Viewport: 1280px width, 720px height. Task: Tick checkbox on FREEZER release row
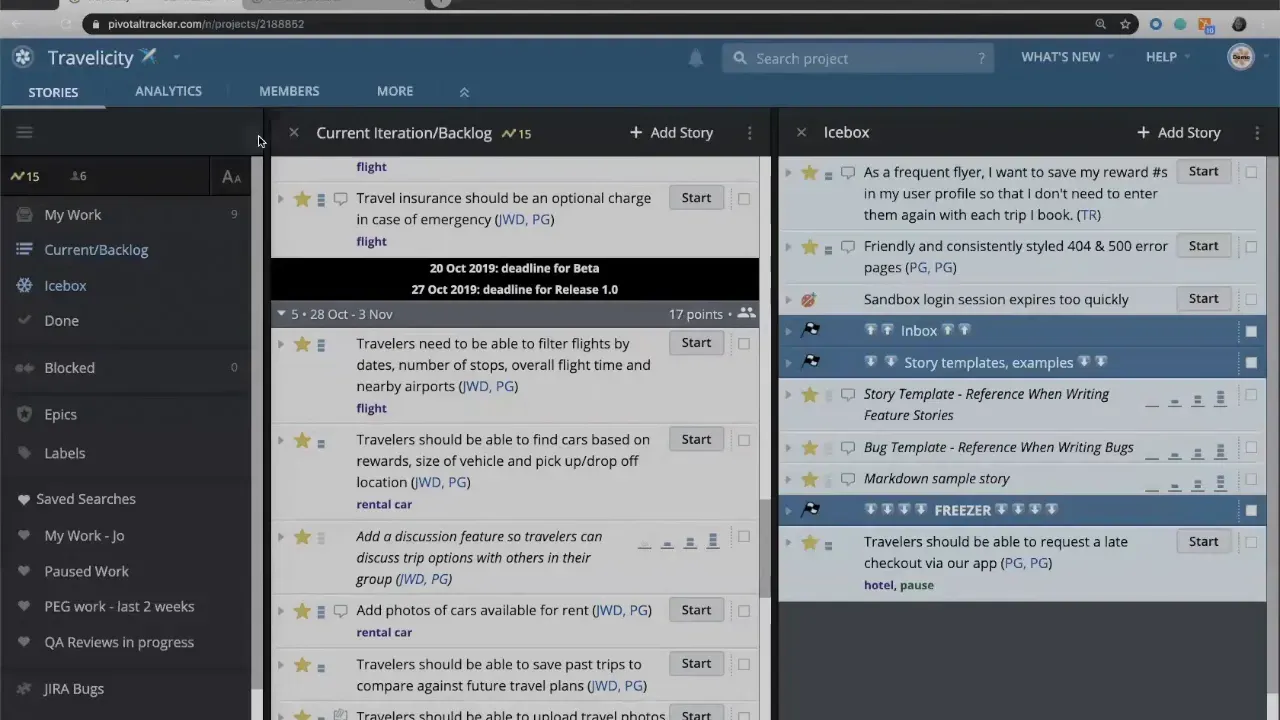pyautogui.click(x=1251, y=510)
